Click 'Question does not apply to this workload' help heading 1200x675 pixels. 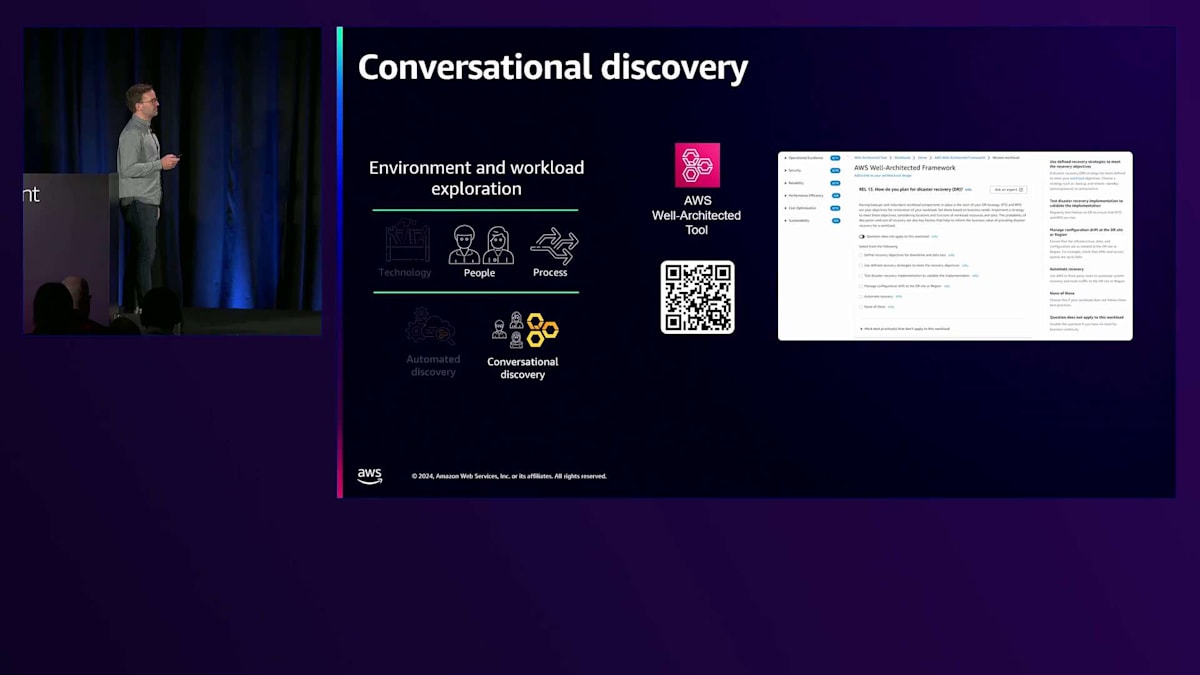tap(1086, 317)
